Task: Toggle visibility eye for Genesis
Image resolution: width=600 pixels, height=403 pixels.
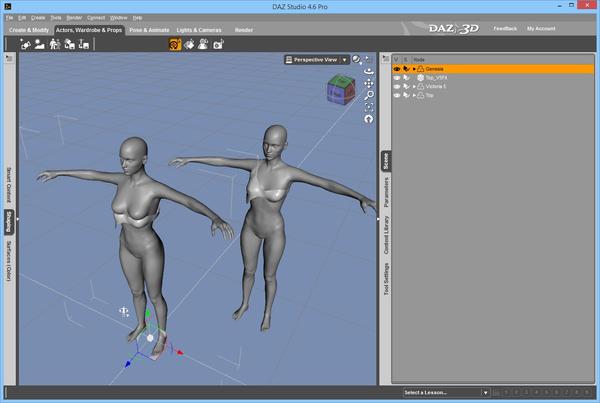Action: pyautogui.click(x=397, y=69)
